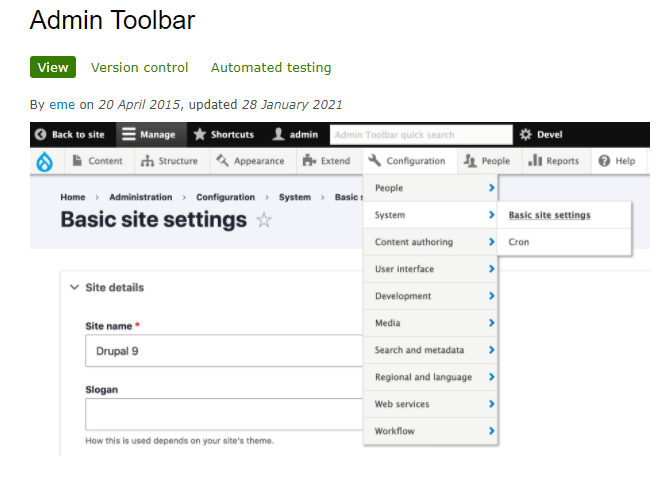
Task: Open People in Configuration dropdown
Action: 430,188
